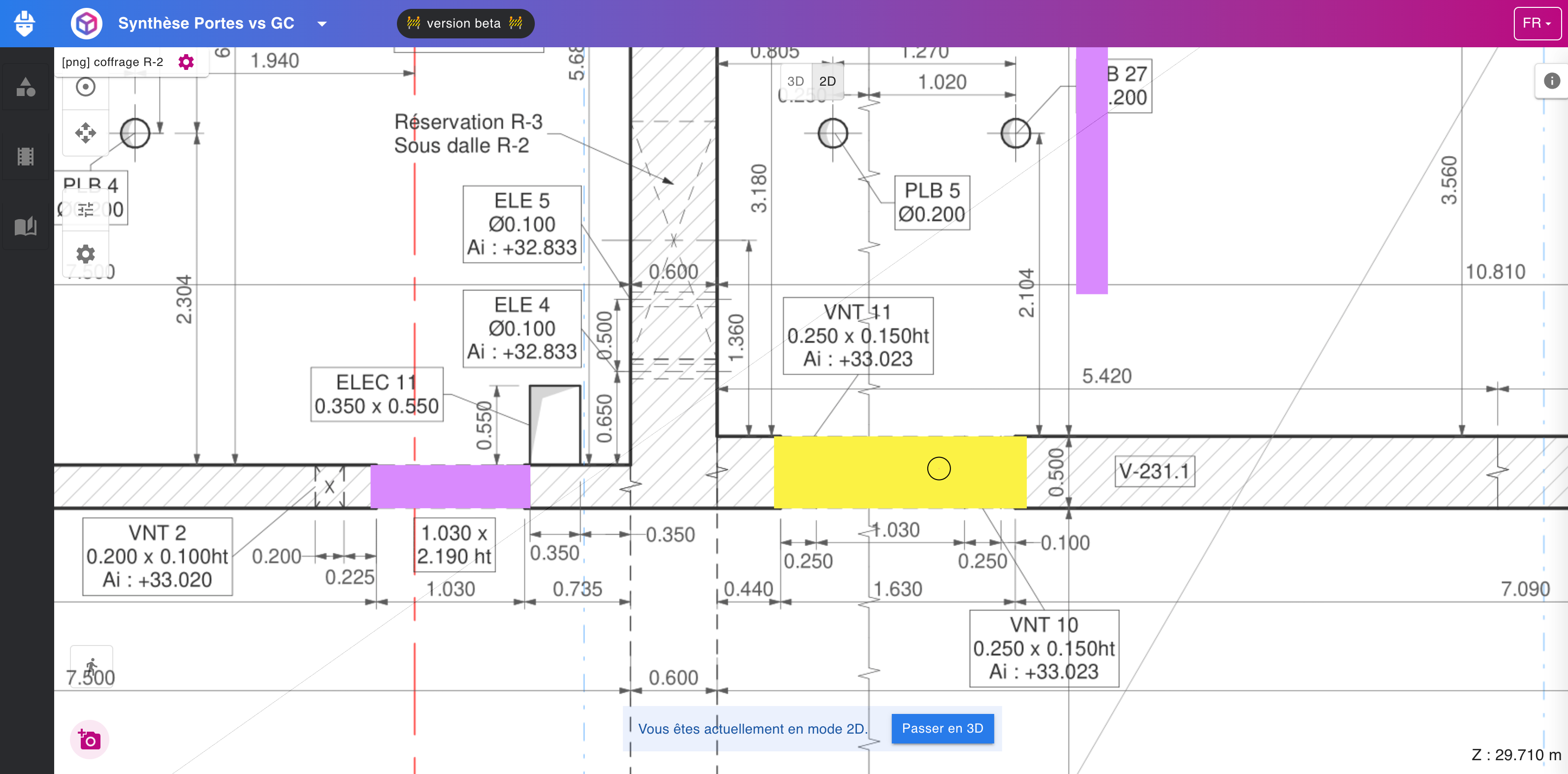This screenshot has width=1568, height=774.
Task: Open the shapes panel in the sidebar
Action: (26, 86)
